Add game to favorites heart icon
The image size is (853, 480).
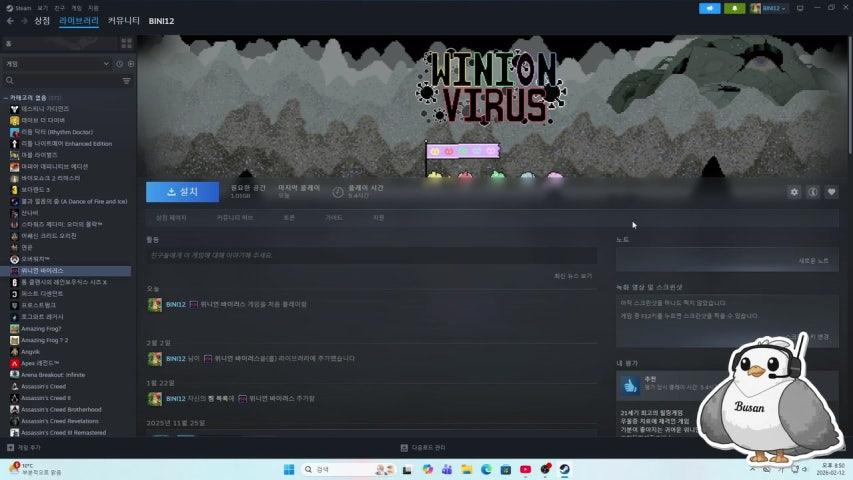[x=831, y=192]
